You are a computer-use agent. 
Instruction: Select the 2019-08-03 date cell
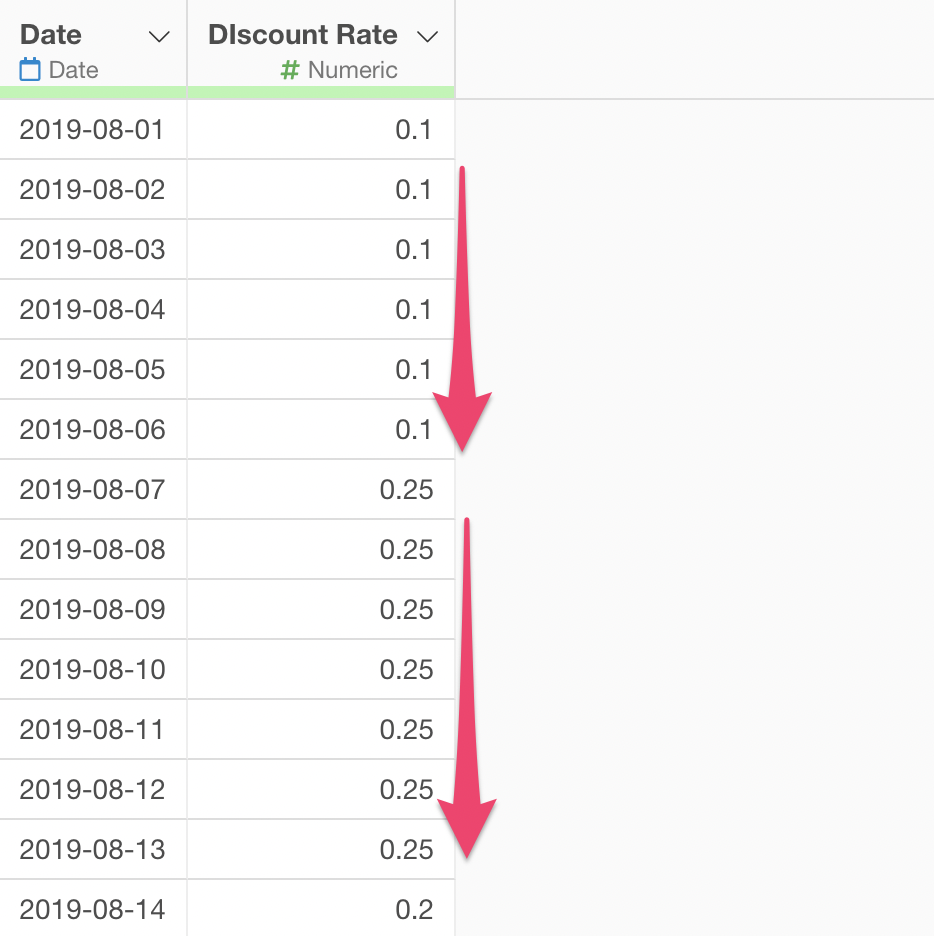[91, 250]
